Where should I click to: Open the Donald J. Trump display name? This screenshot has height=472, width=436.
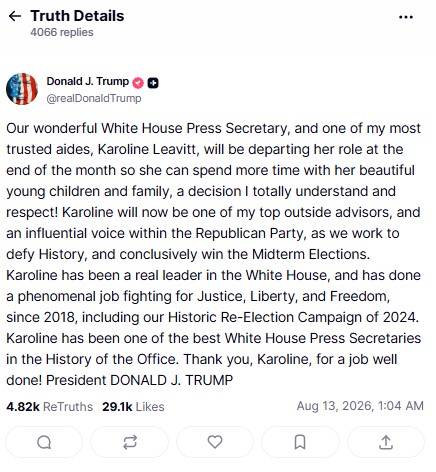click(x=88, y=81)
